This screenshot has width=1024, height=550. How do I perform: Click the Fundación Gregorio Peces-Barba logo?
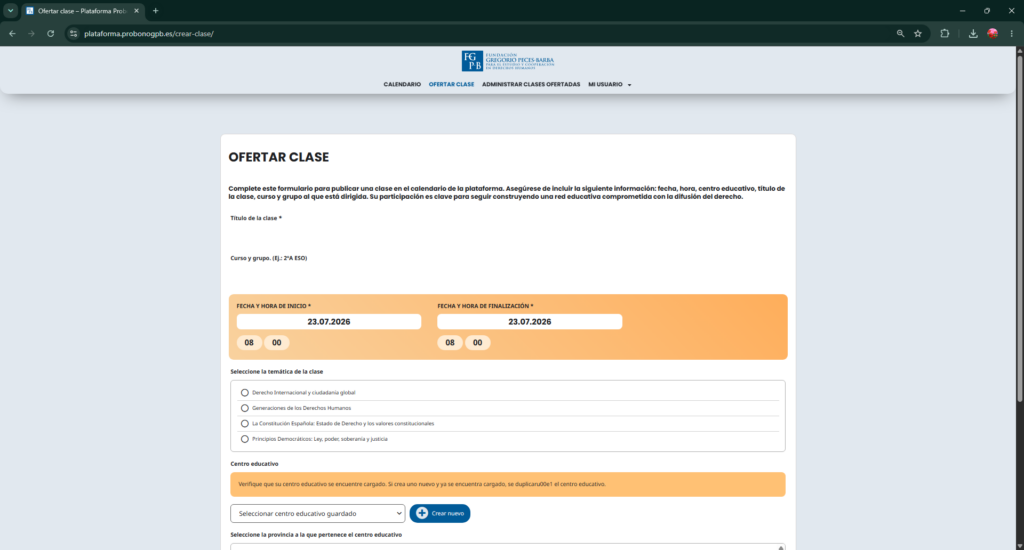[508, 61]
